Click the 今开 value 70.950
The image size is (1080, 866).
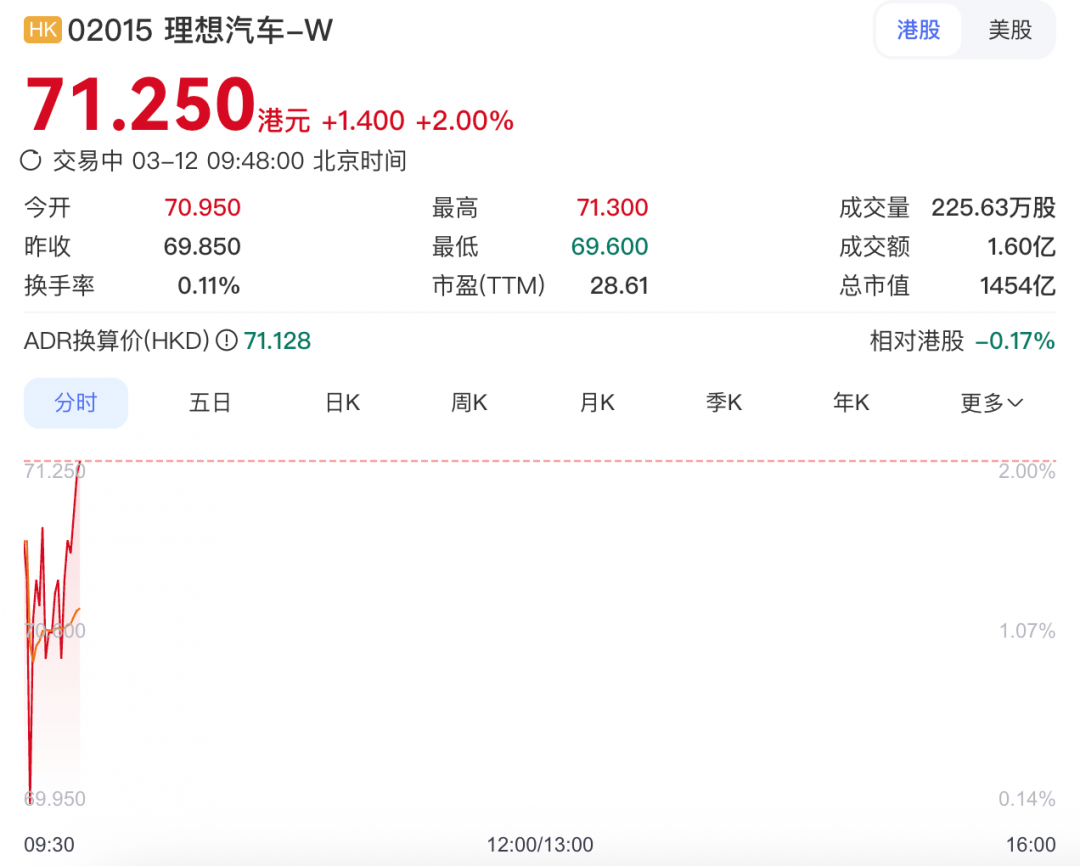[202, 207]
